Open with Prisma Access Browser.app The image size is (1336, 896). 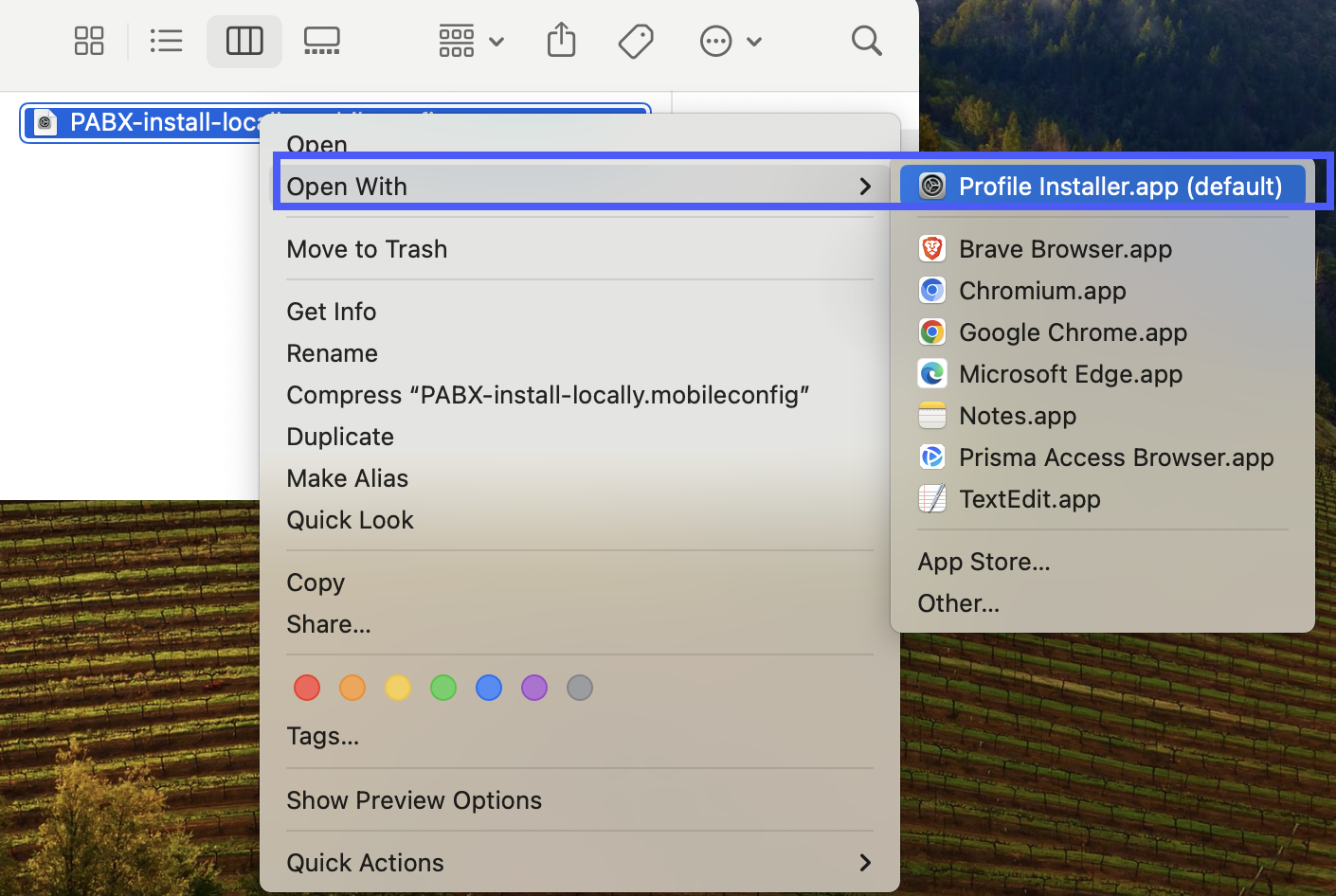tap(1103, 457)
